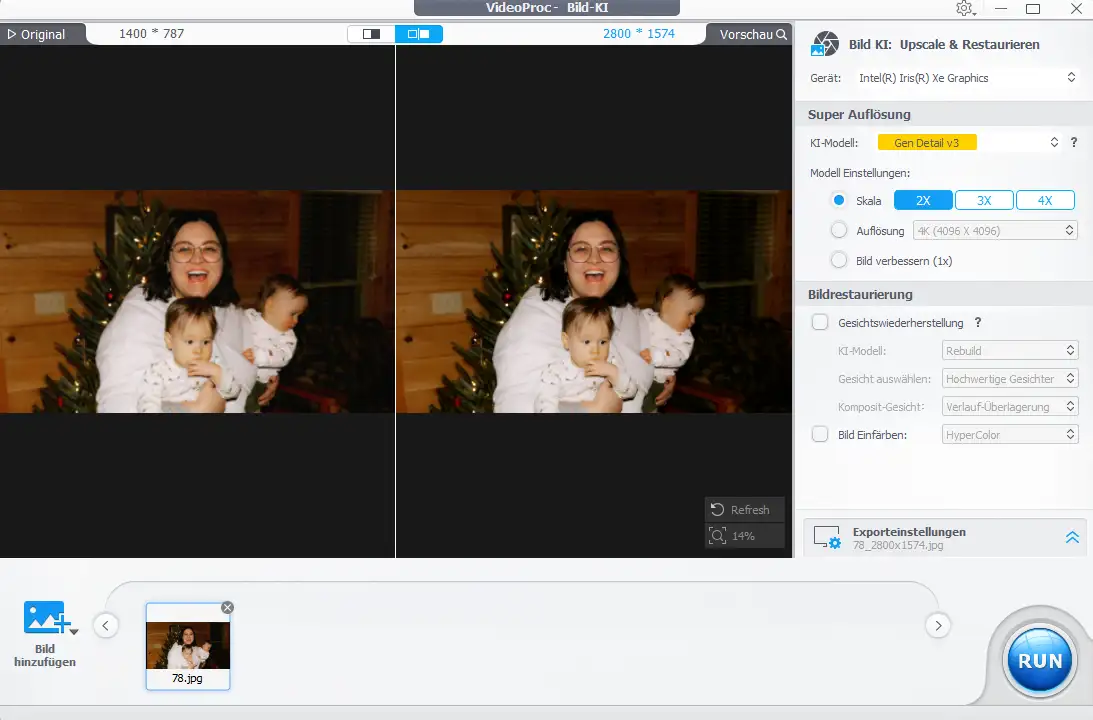The width and height of the screenshot is (1093, 720).
Task: Switch to single-view compare layout
Action: pos(372,33)
